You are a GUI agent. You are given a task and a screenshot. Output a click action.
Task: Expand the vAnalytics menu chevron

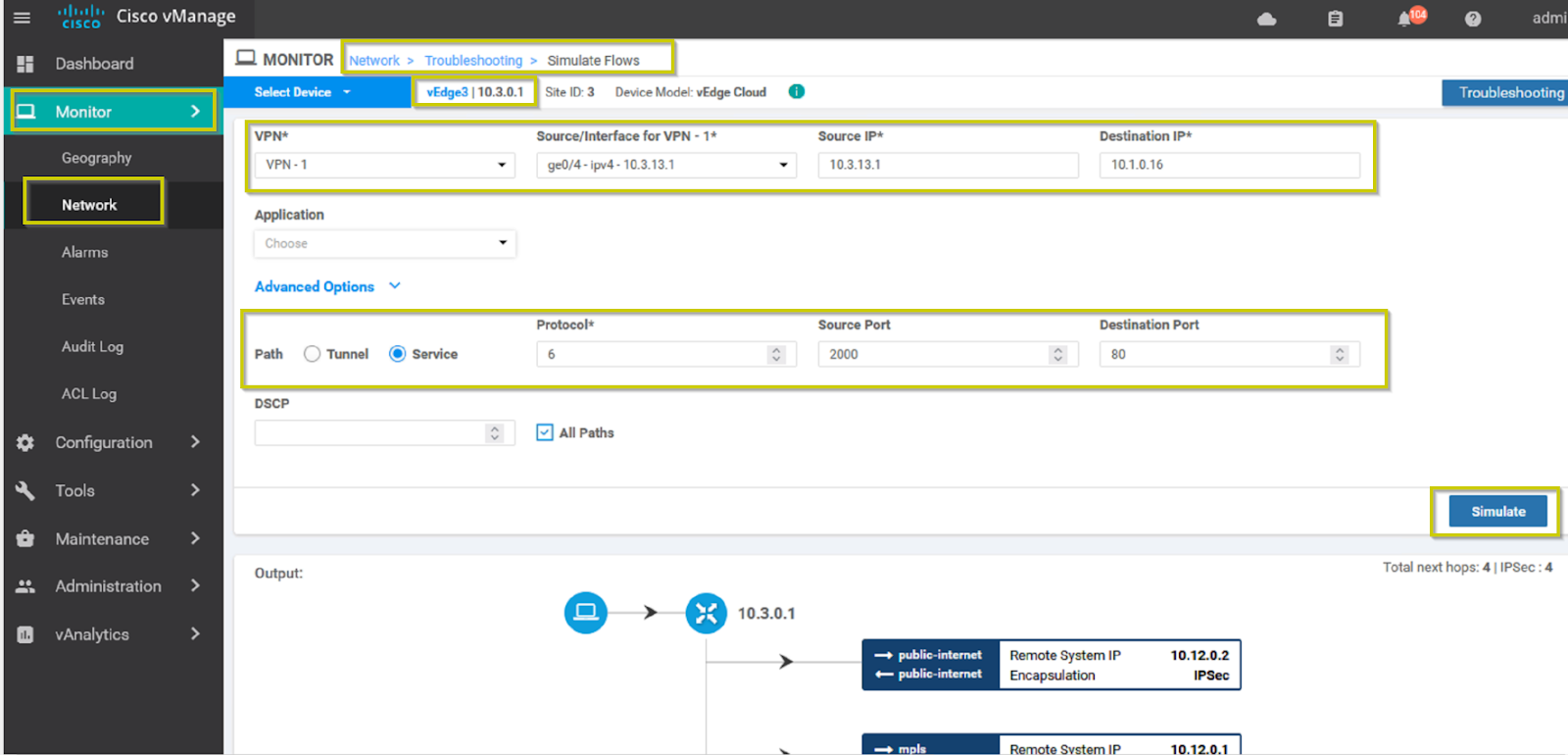tap(195, 633)
